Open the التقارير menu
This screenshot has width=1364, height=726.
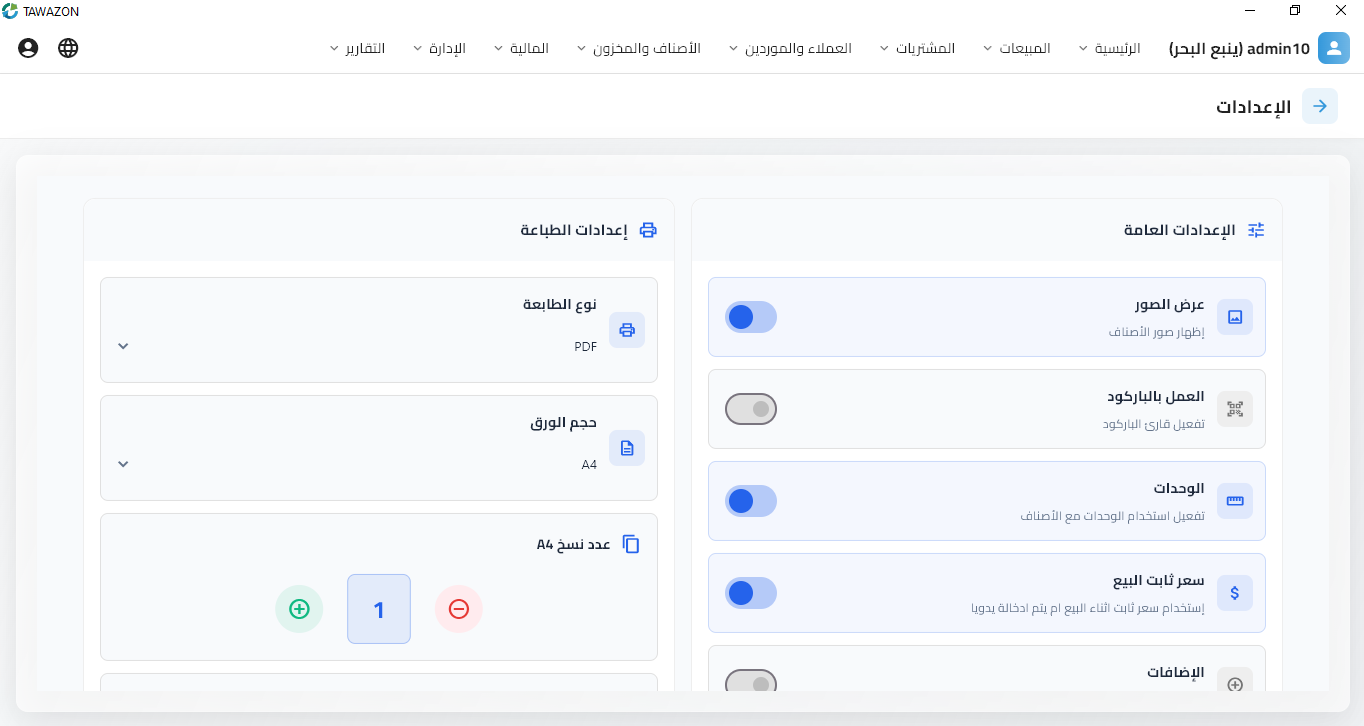coord(362,47)
